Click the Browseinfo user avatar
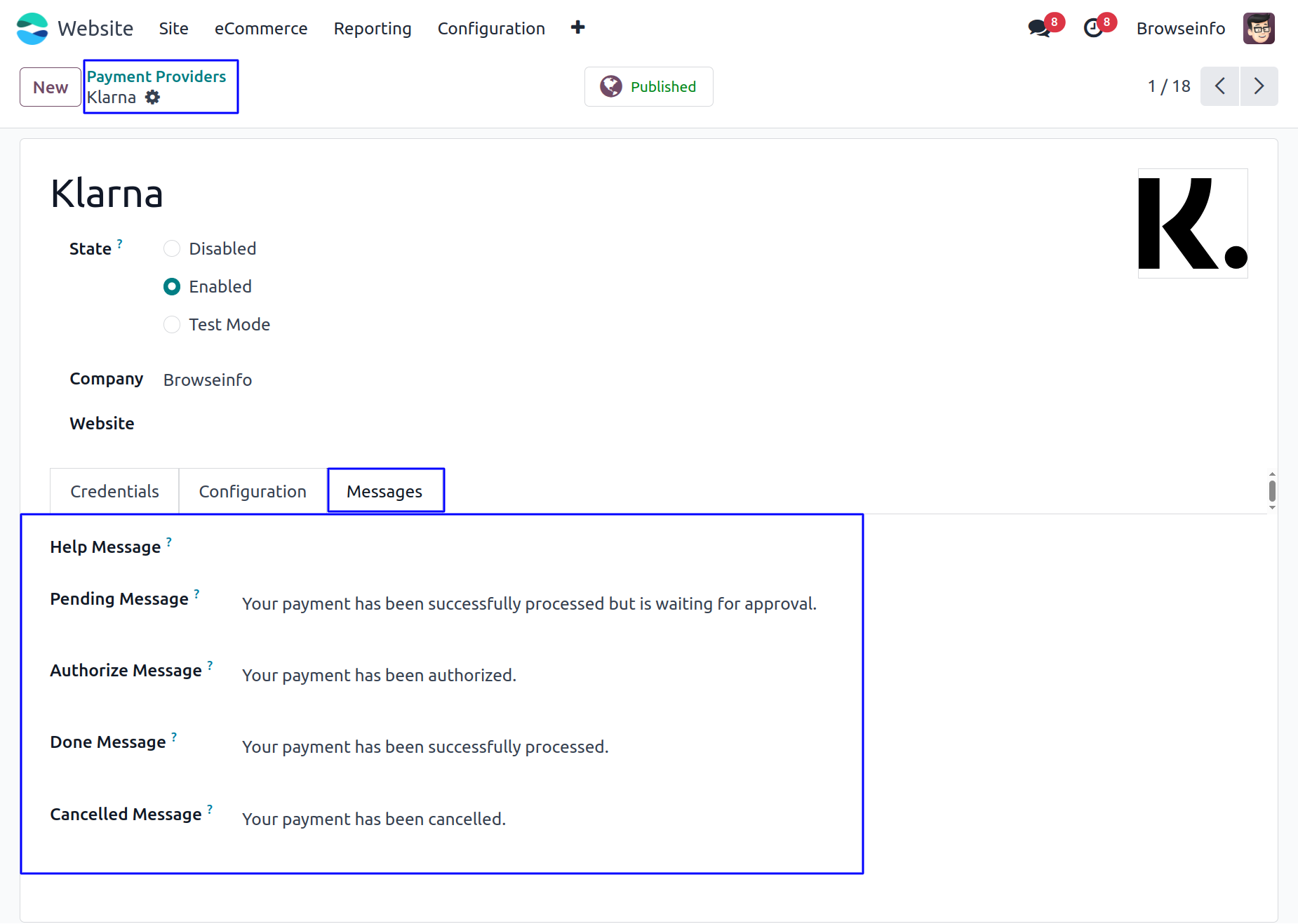Screen dimensions: 1298x924 [x=1259, y=28]
